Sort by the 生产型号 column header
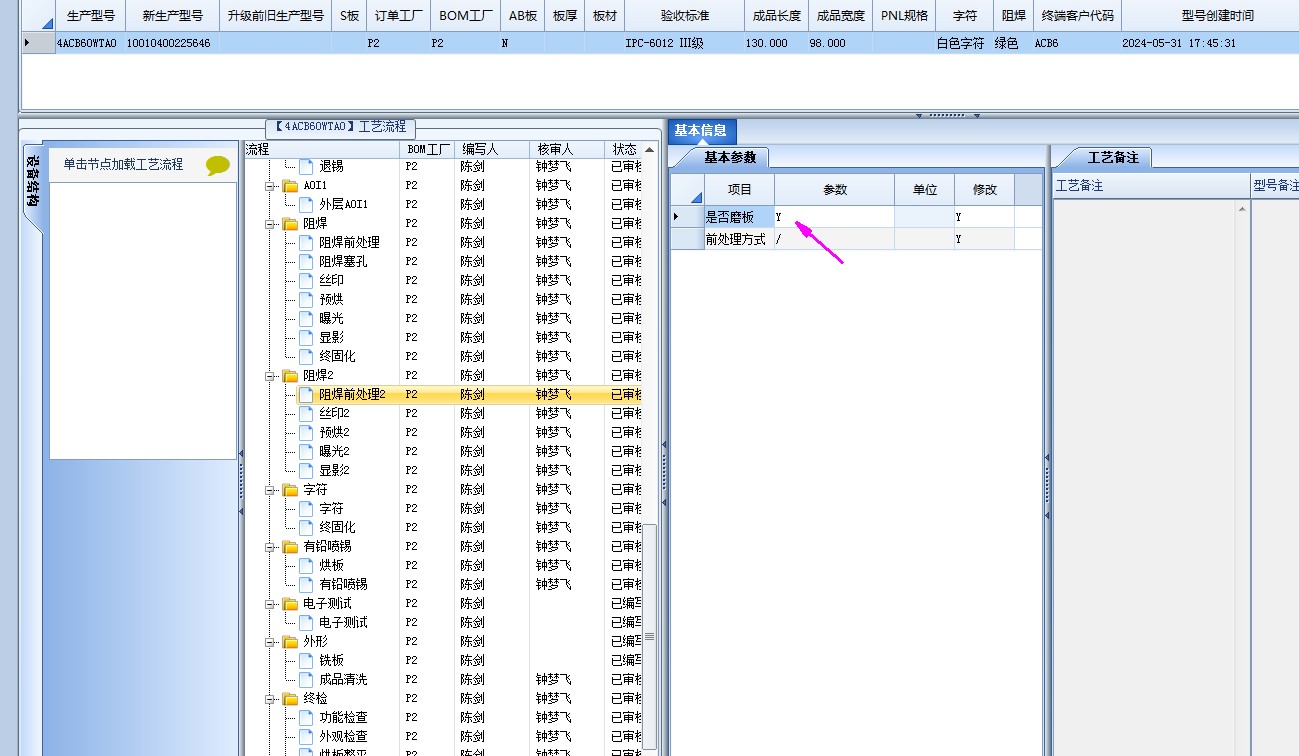The width and height of the screenshot is (1299, 756). [90, 16]
